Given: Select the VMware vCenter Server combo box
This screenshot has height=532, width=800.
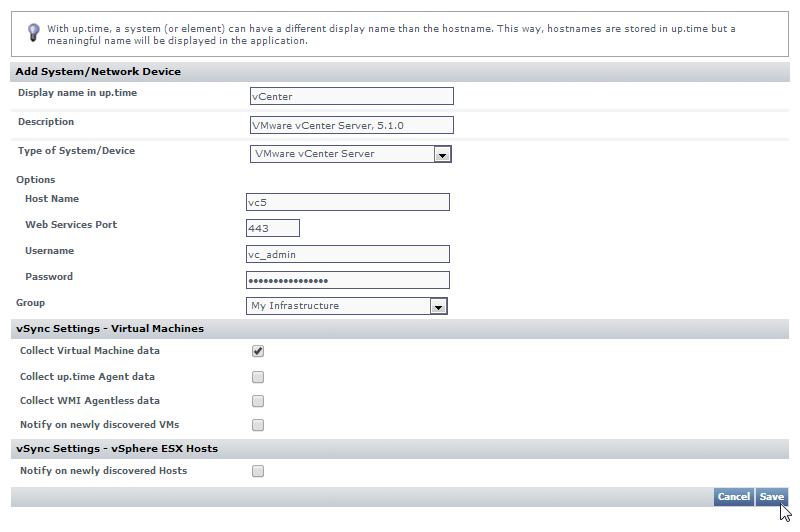Looking at the screenshot, I should pyautogui.click(x=341, y=154).
